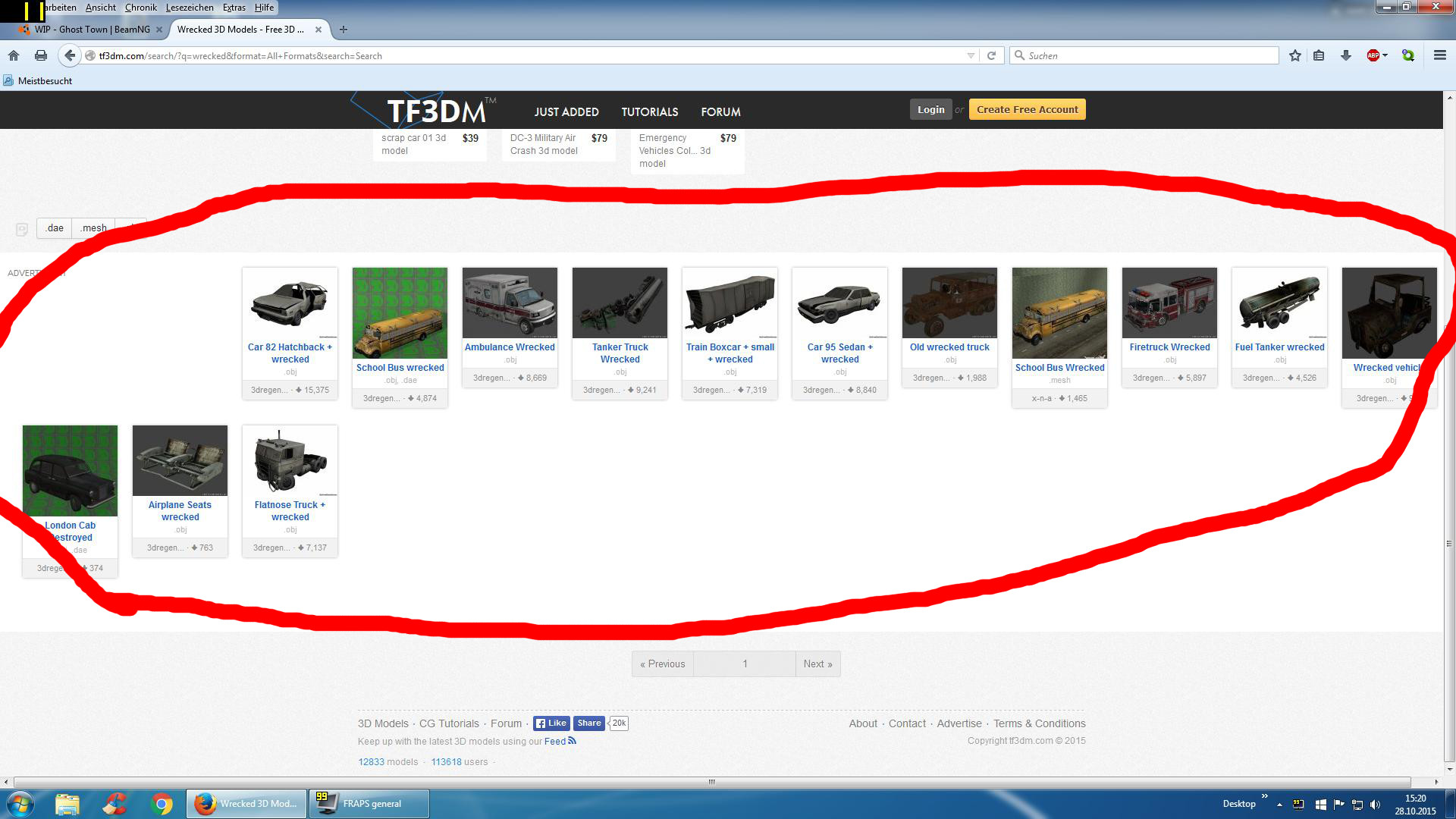Click the Facebook Like button
The height and width of the screenshot is (819, 1456).
point(551,723)
